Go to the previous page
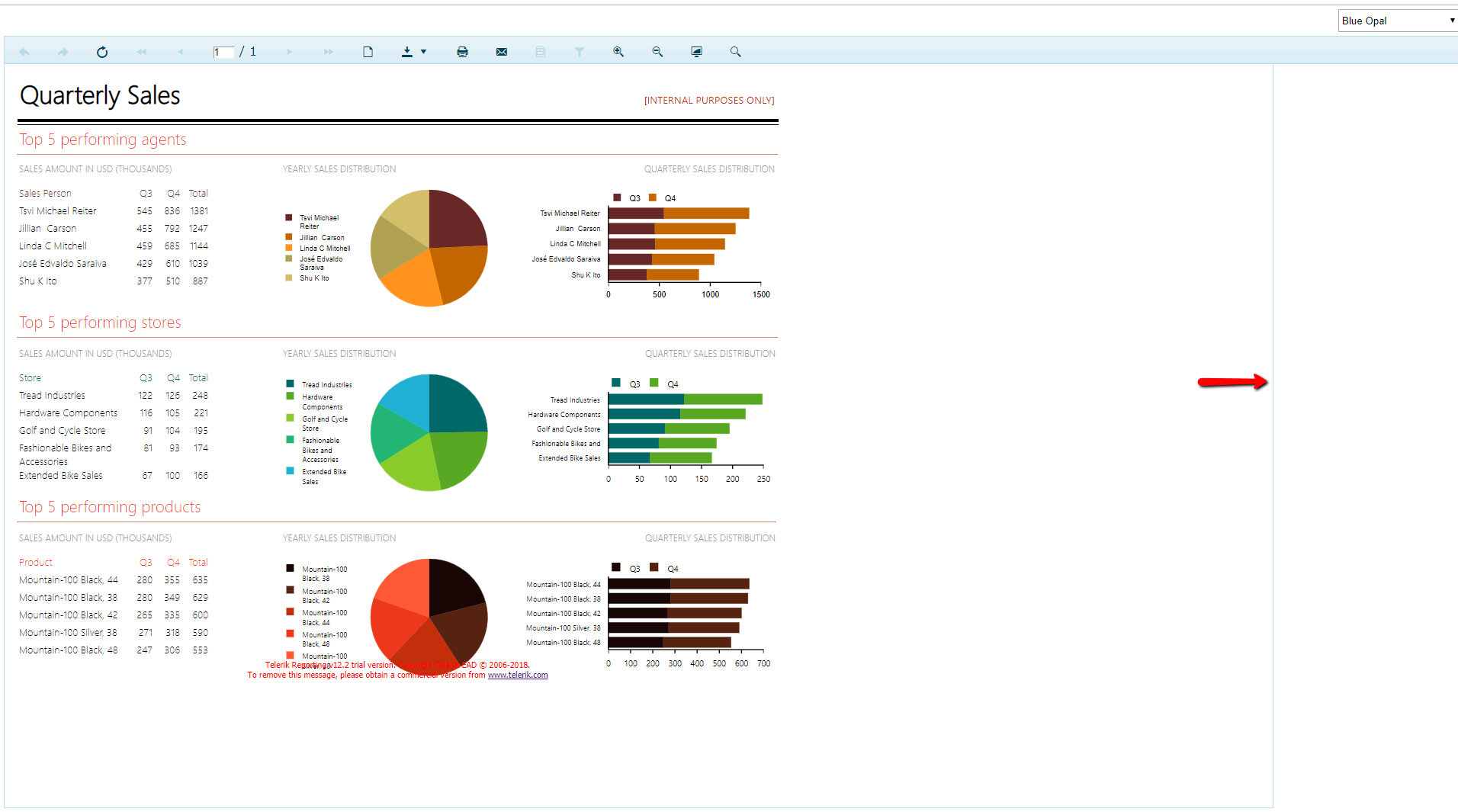The image size is (1458, 812). pos(181,52)
